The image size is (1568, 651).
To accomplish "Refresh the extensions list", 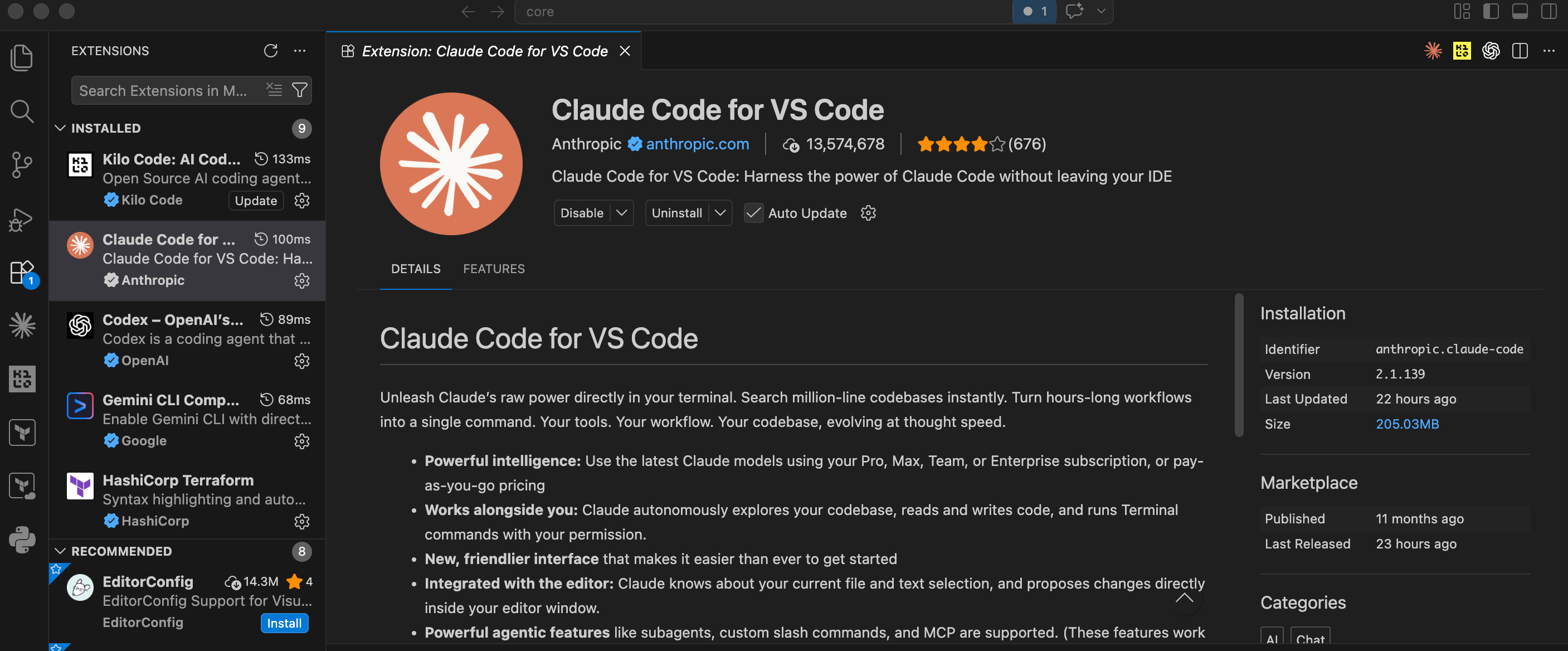I will (270, 51).
